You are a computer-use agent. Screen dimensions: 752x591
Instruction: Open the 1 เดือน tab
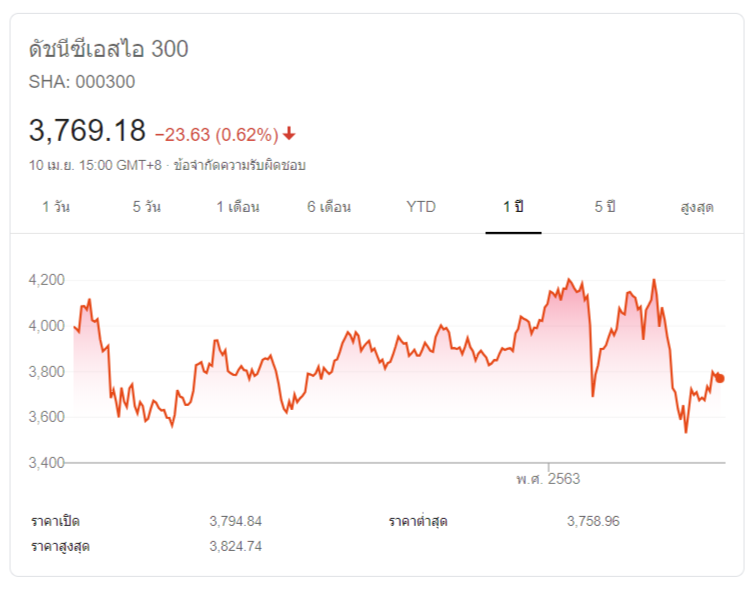pyautogui.click(x=238, y=207)
